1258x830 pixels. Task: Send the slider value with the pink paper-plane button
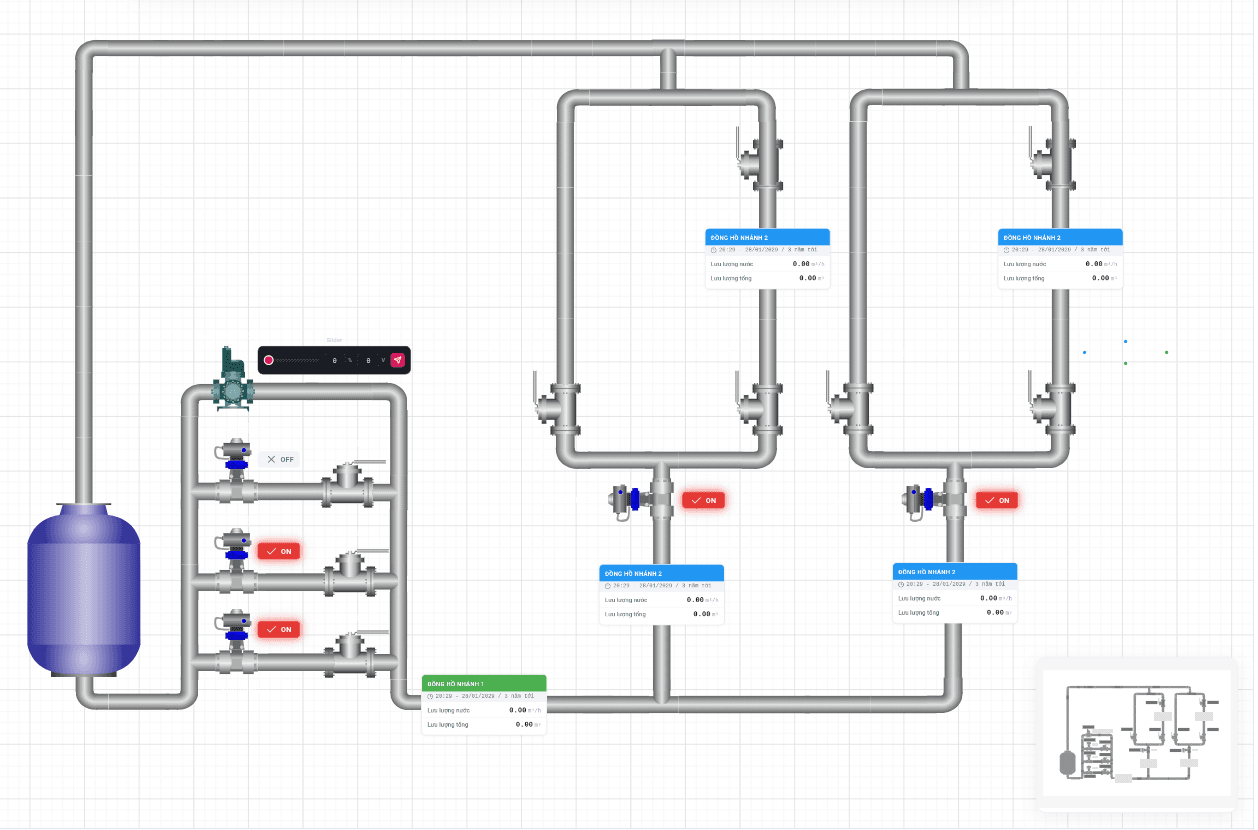(398, 360)
